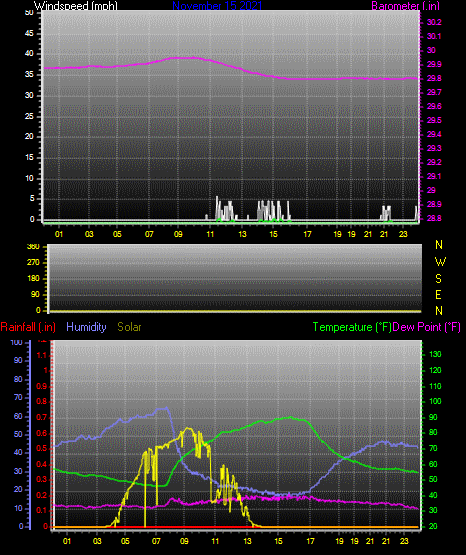This screenshot has height=555, width=466.
Task: Click hour label "05" under the temperature chart
Action: pyautogui.click(x=125, y=541)
